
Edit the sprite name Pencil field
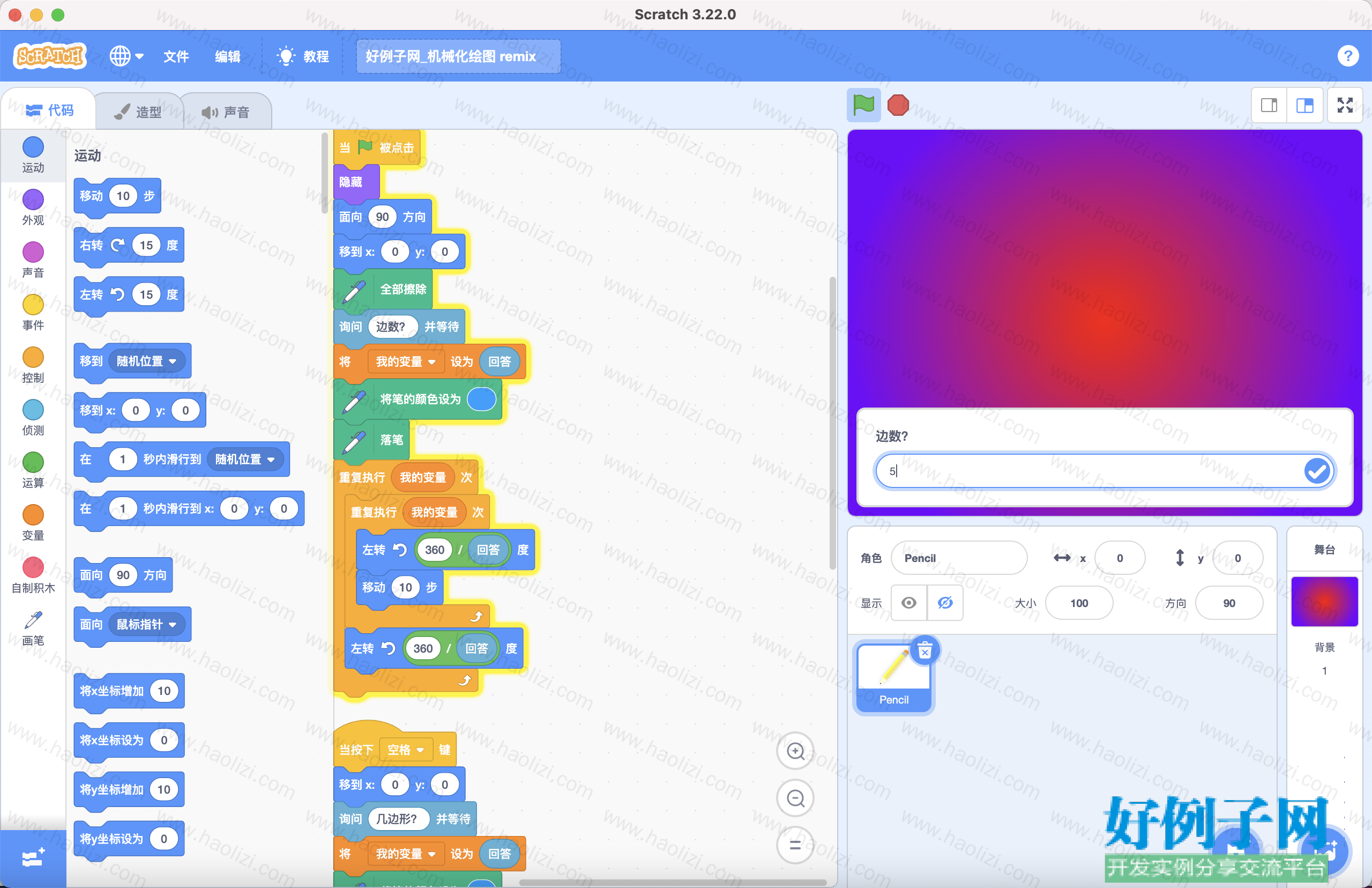[x=959, y=558]
